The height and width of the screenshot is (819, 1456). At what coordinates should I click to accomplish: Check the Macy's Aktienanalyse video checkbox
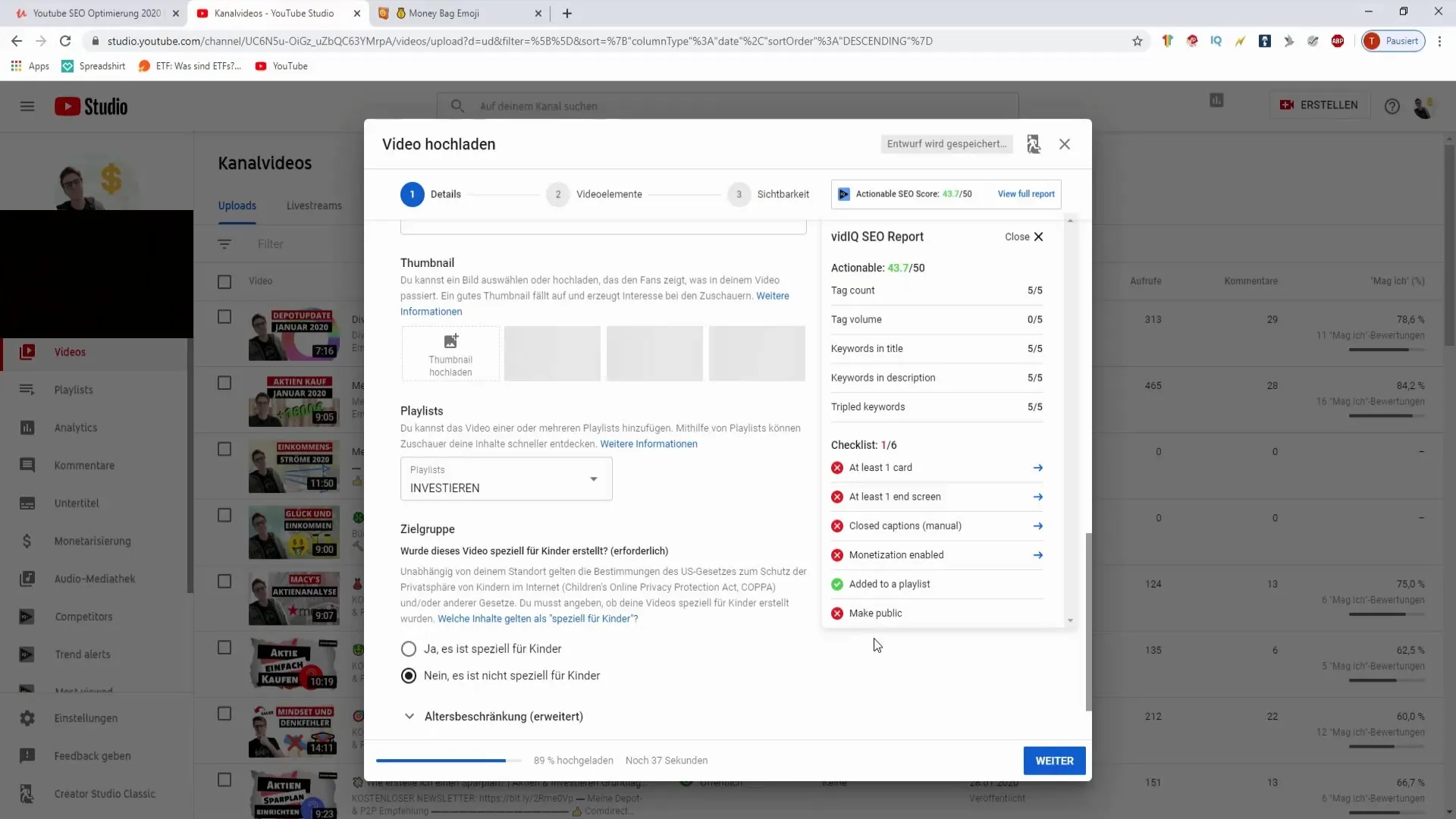tap(224, 581)
